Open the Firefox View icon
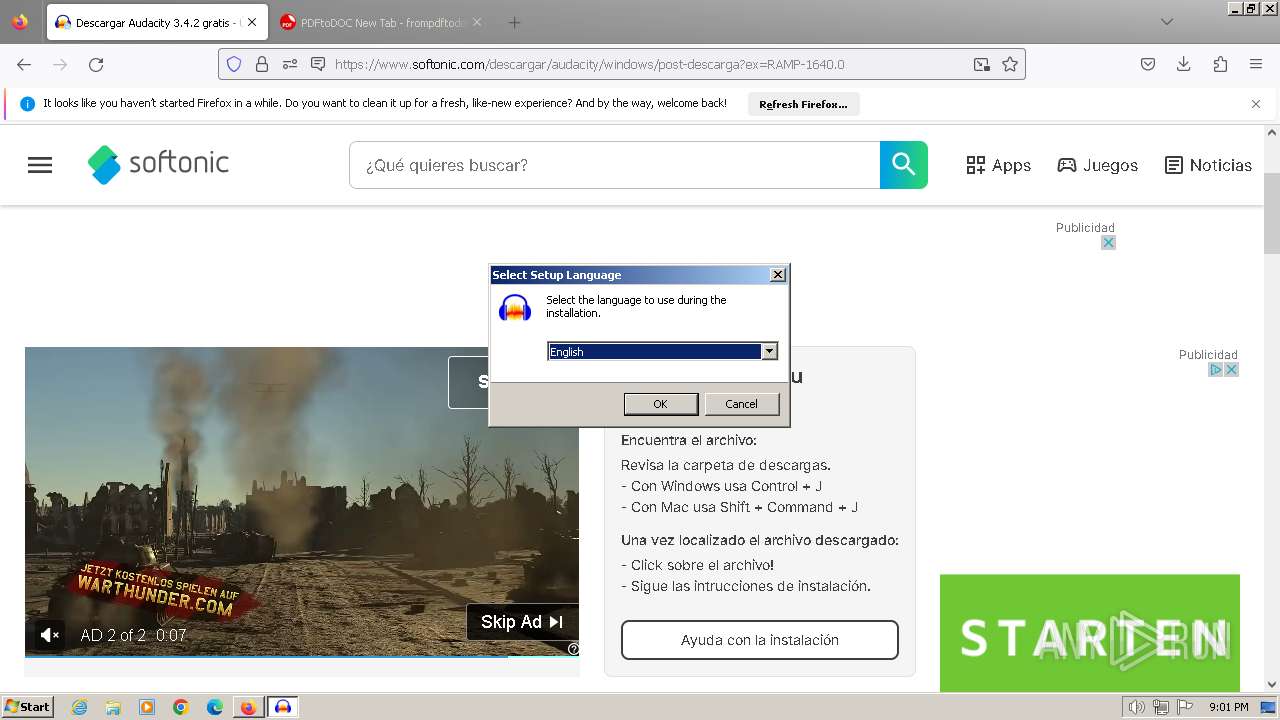 click(x=20, y=22)
